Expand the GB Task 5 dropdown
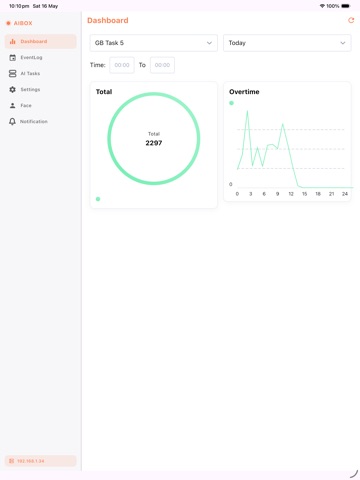360x480 pixels. (154, 43)
